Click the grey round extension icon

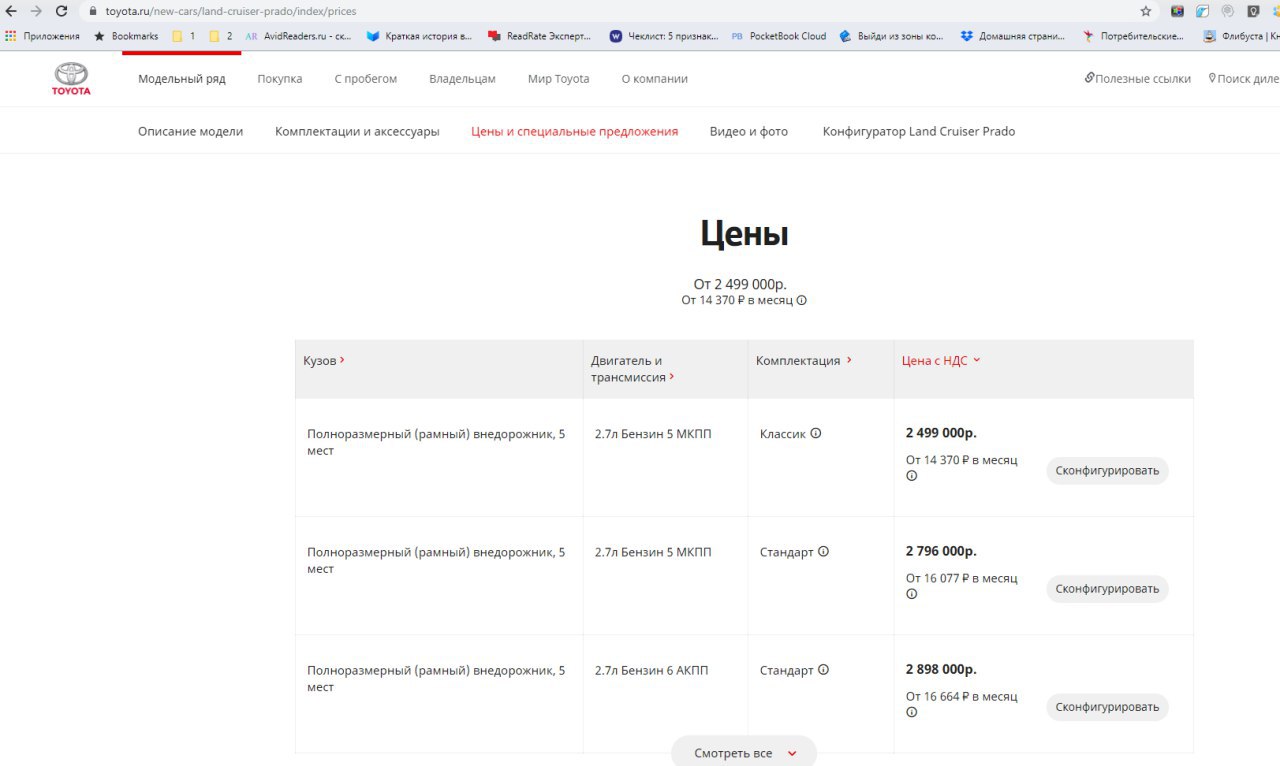1227,11
